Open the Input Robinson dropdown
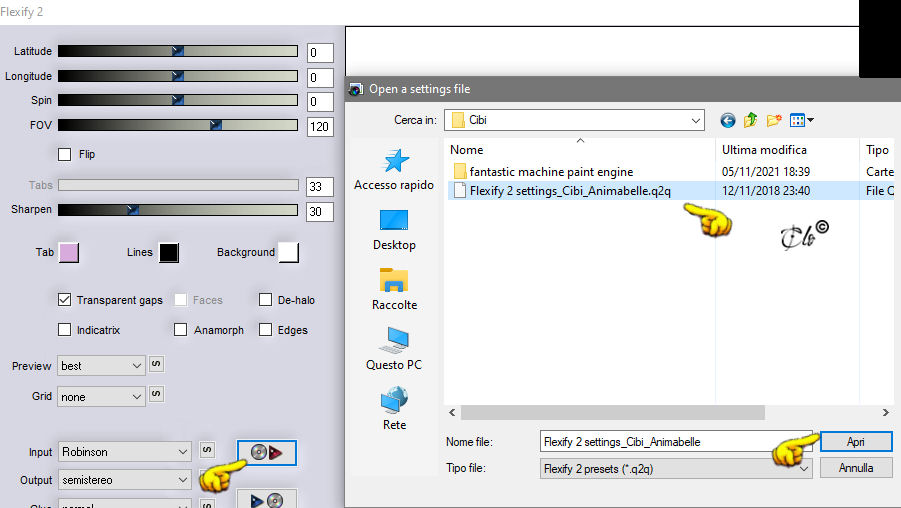 (x=125, y=452)
